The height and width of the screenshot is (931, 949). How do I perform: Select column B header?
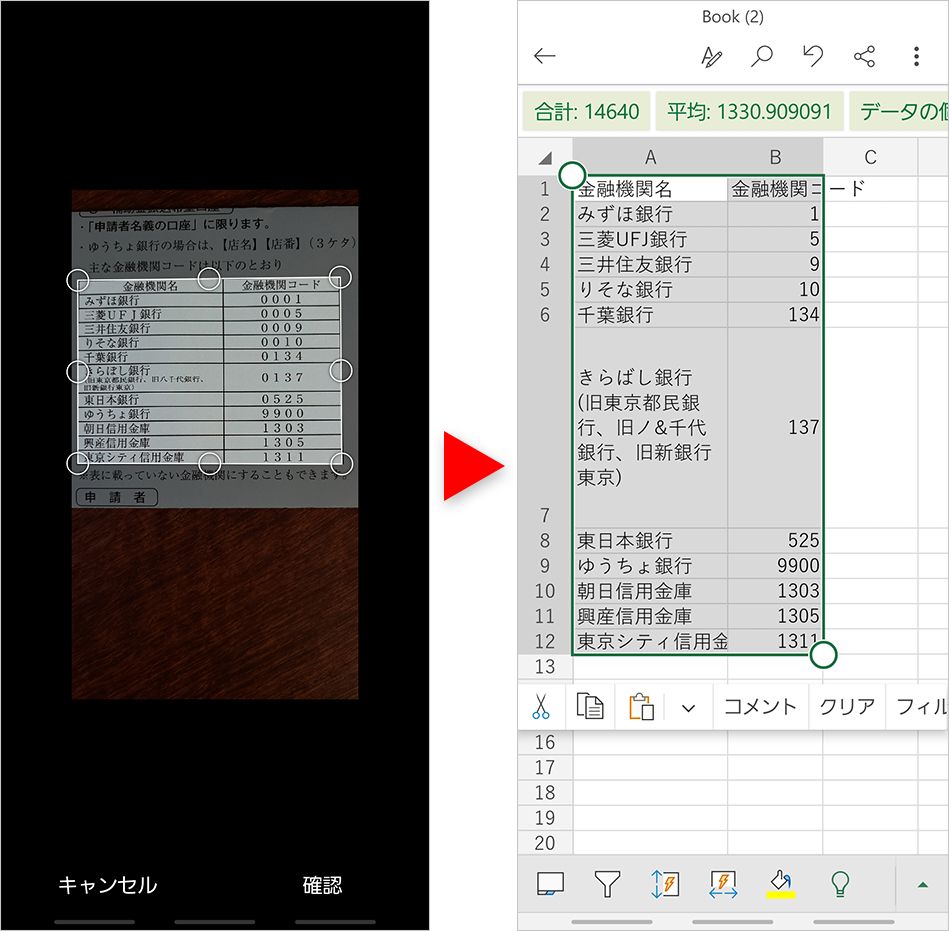click(x=775, y=157)
